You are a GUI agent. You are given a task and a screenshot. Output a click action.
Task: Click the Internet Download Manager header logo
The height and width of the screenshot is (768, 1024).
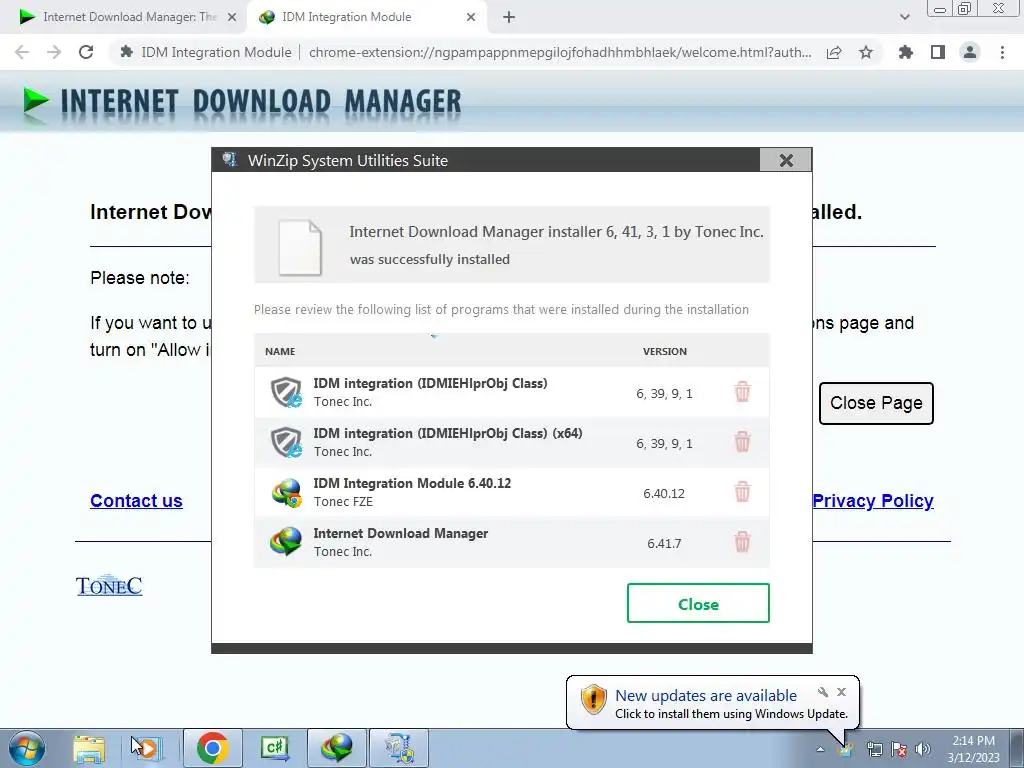242,103
